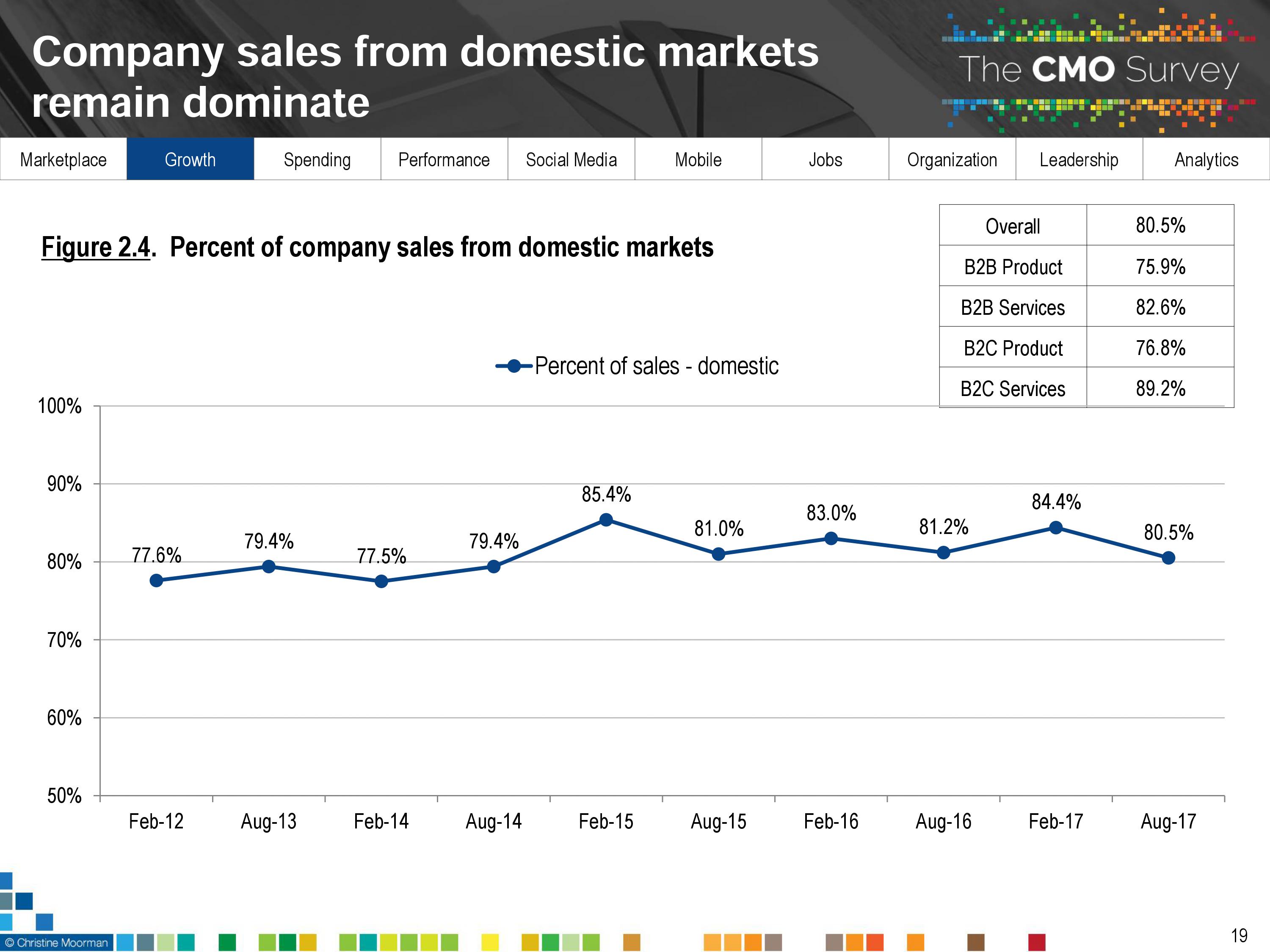
Task: Select the Growth tab
Action: point(190,160)
